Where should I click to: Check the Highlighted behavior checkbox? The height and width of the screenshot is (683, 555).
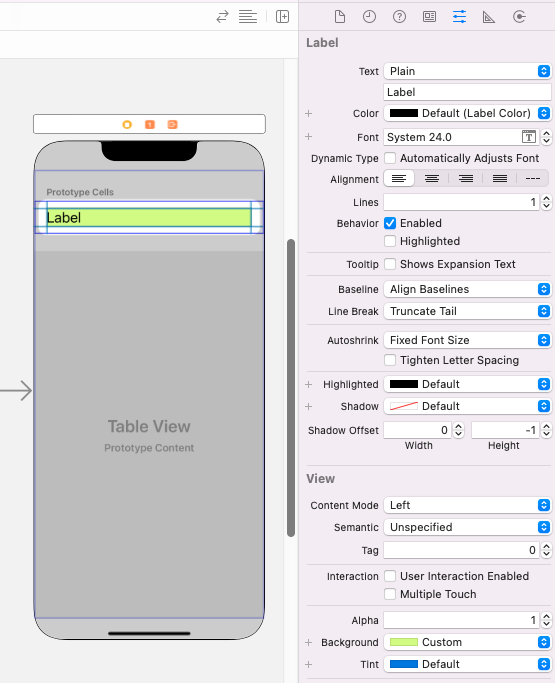click(x=390, y=241)
